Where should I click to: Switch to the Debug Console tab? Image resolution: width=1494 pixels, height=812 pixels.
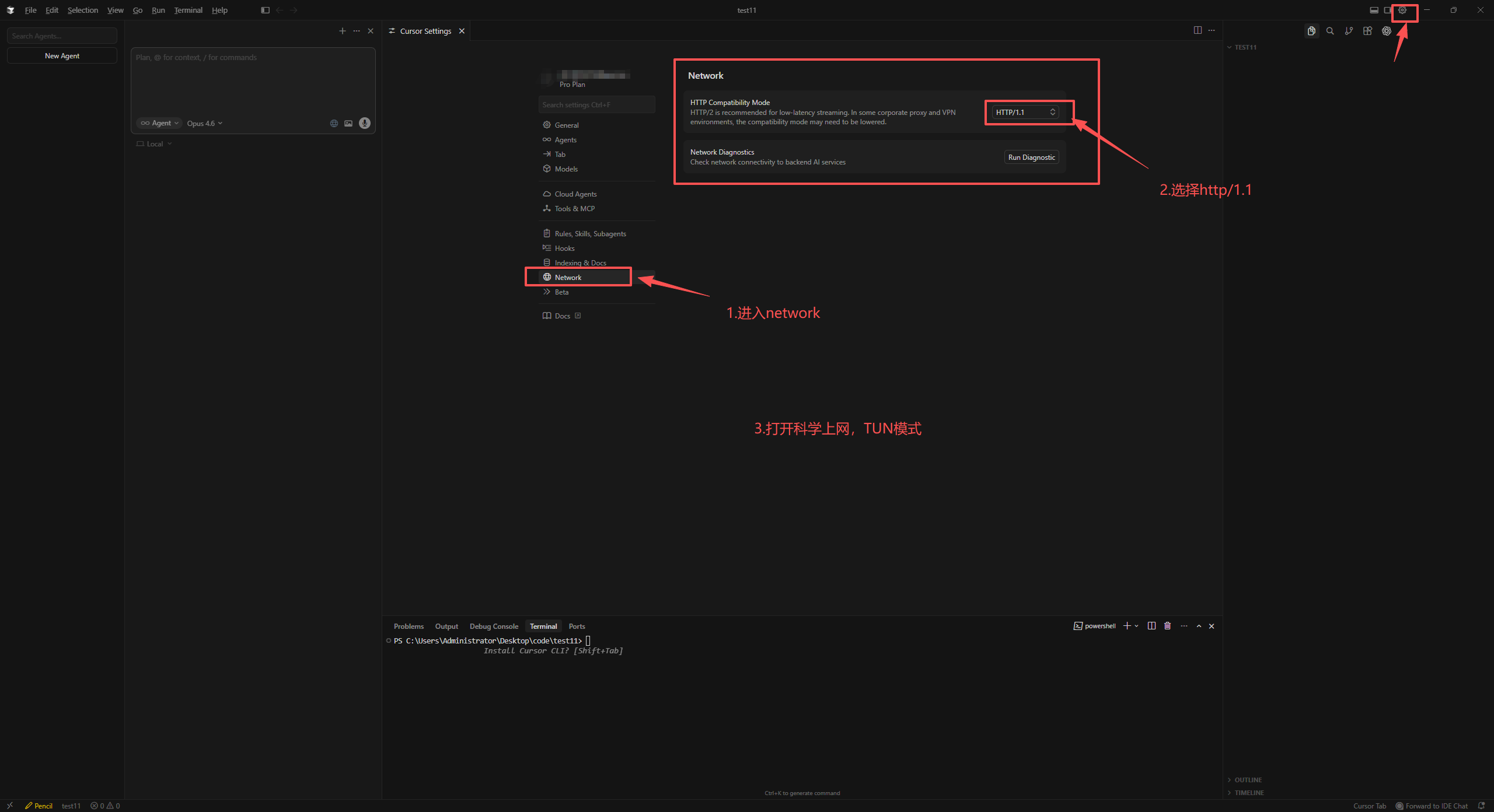[x=494, y=626]
